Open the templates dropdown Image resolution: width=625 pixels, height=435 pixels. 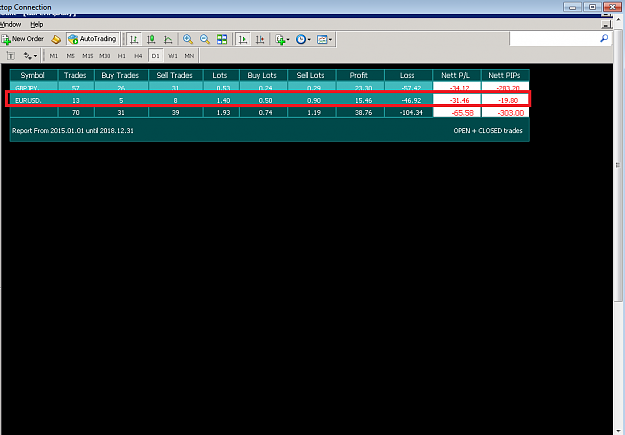click(324, 39)
